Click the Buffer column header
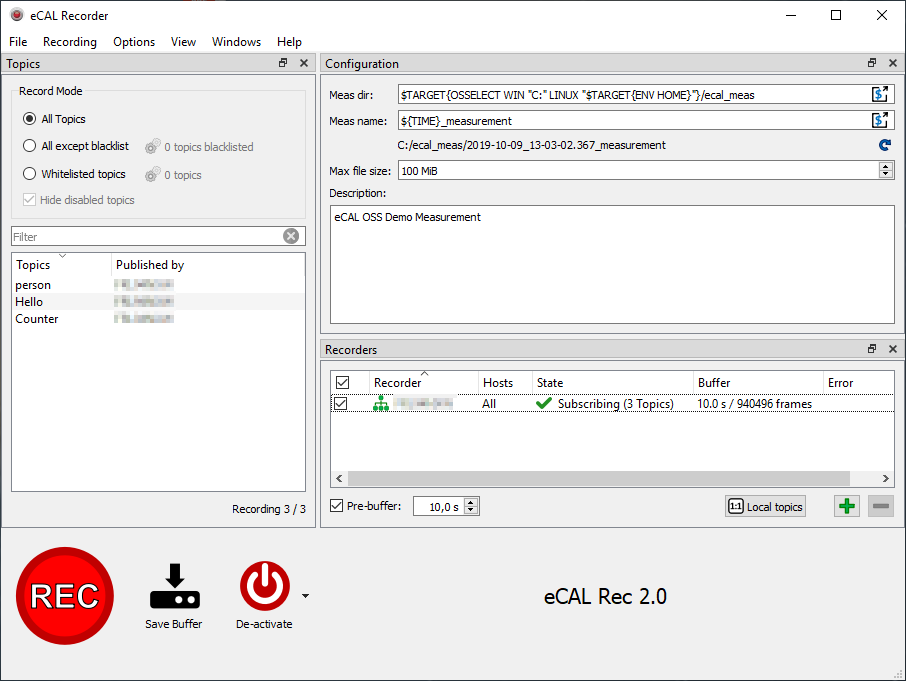 point(758,382)
